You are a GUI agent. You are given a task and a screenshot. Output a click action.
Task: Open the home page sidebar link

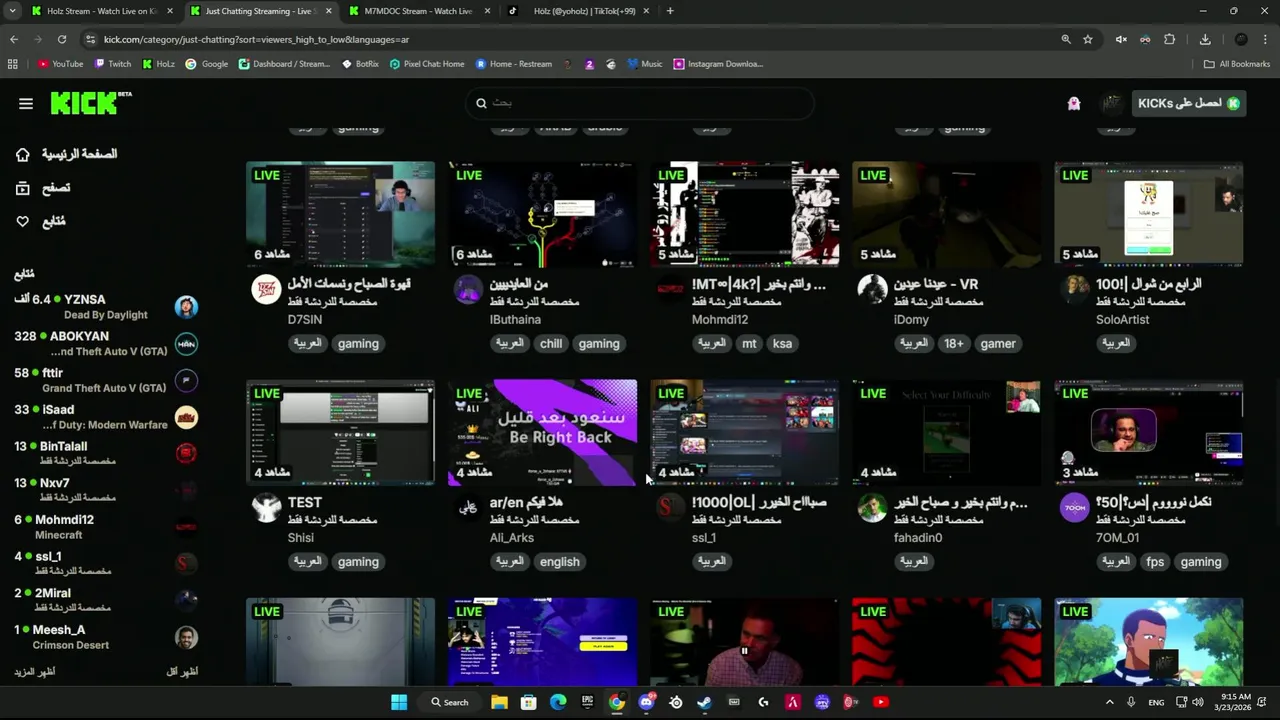click(66, 154)
